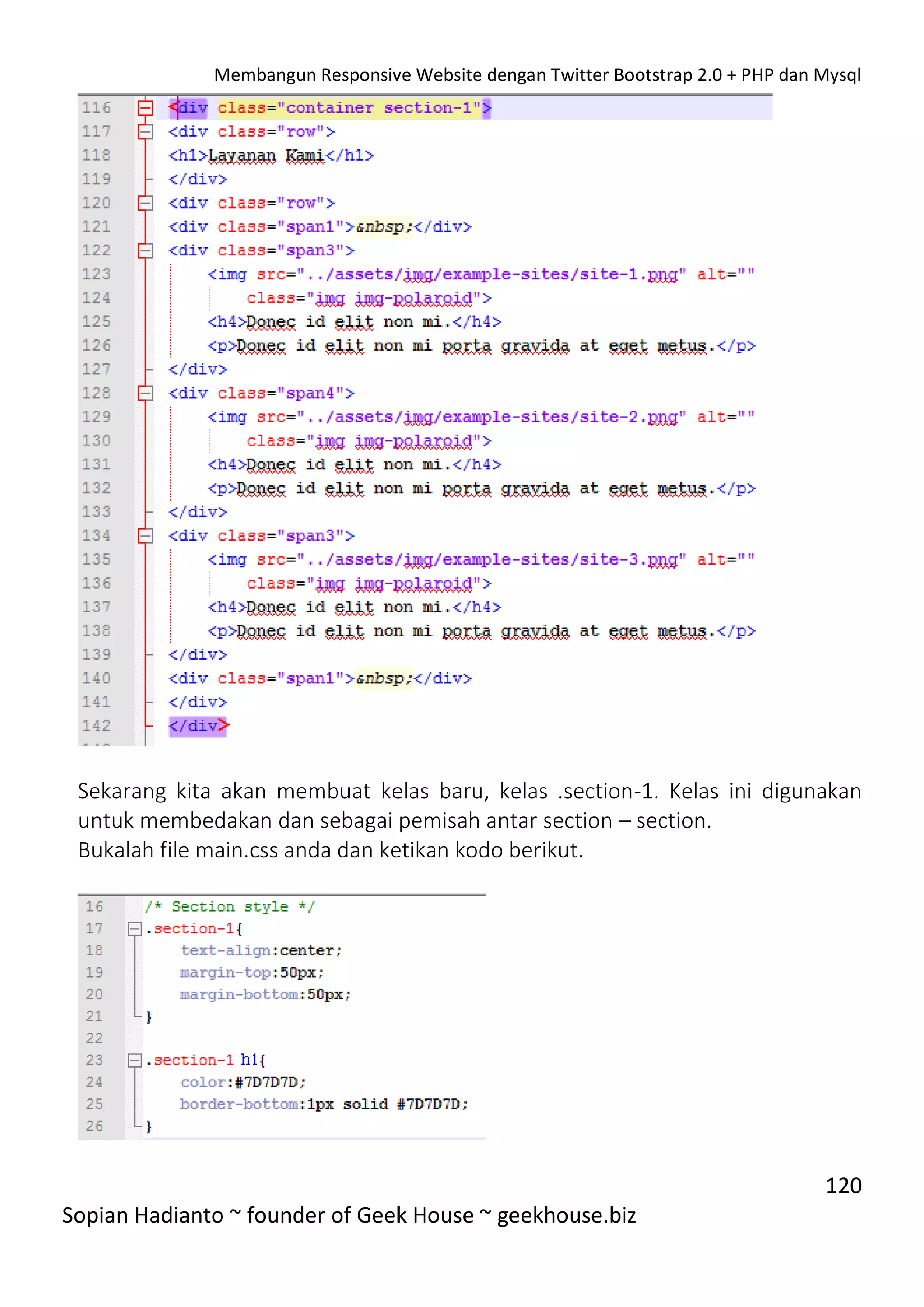This screenshot has height=1307, width=924.
Task: Click class="span4" on line 128
Action: tap(281, 393)
